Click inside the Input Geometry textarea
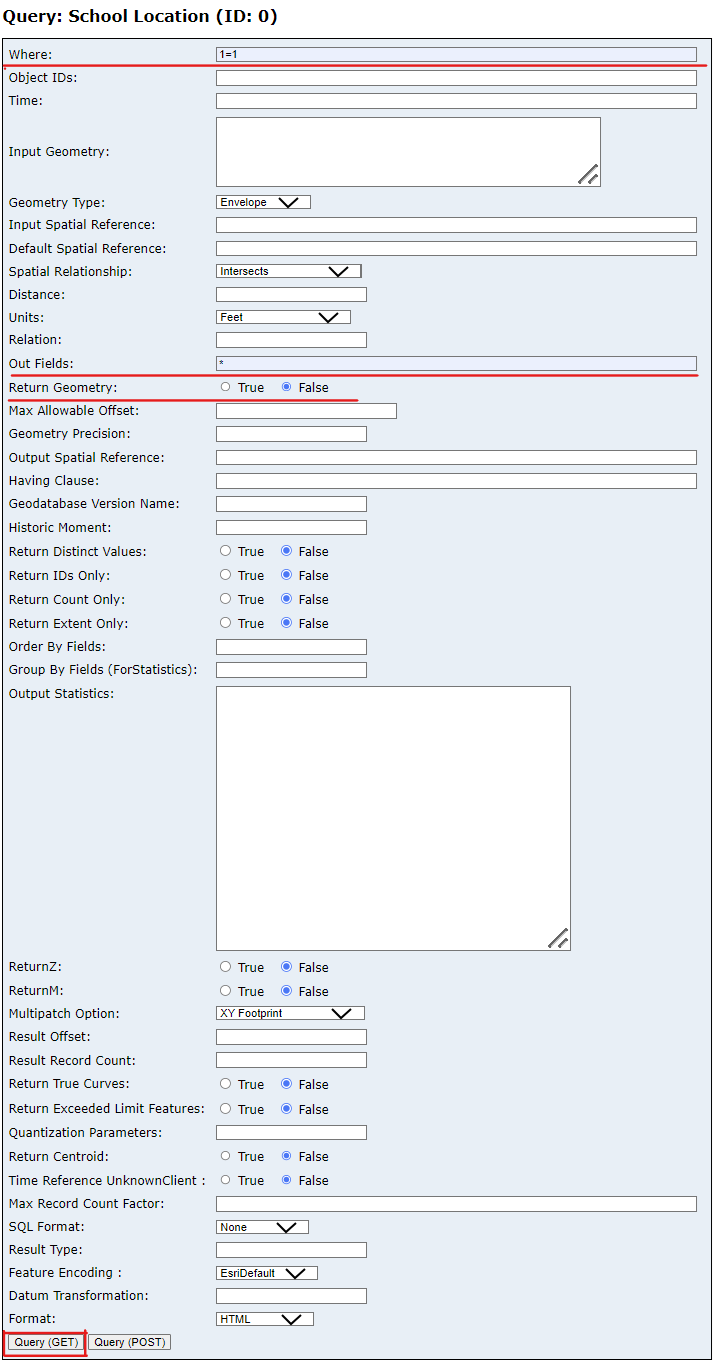 408,152
